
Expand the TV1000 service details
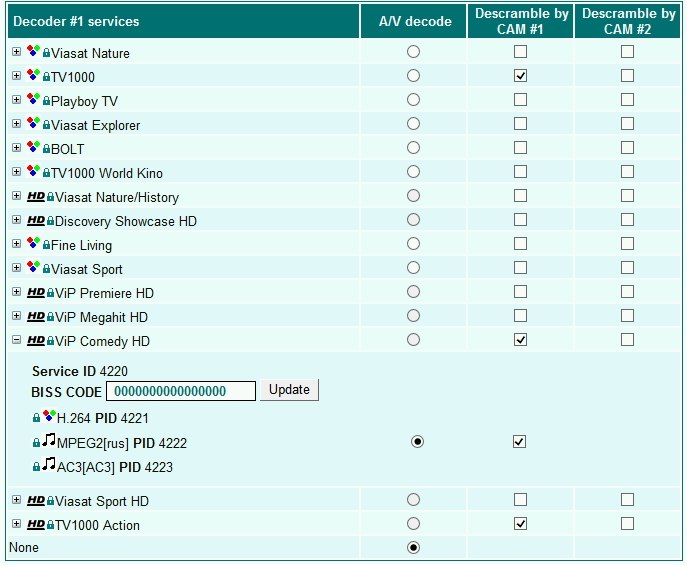17,76
